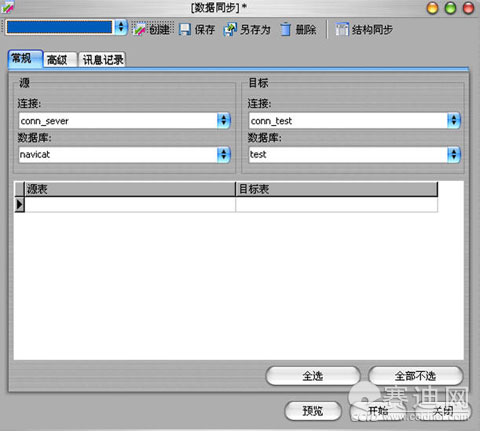Click the empty 源表 cell in the first row

130,204
